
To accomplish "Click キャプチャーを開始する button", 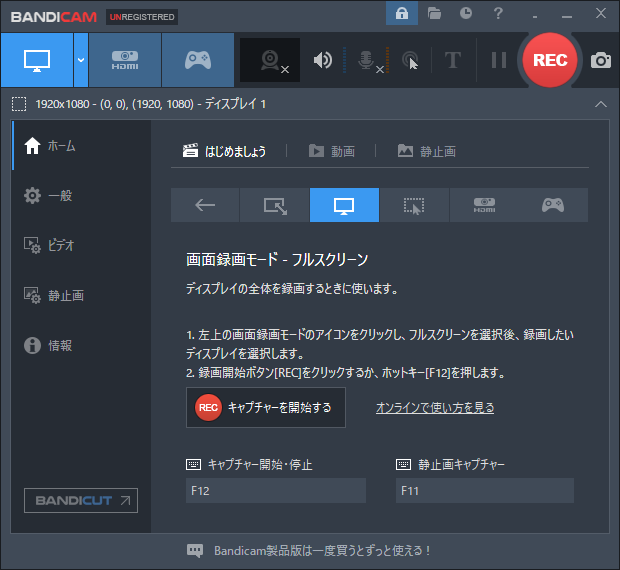I will [x=266, y=408].
